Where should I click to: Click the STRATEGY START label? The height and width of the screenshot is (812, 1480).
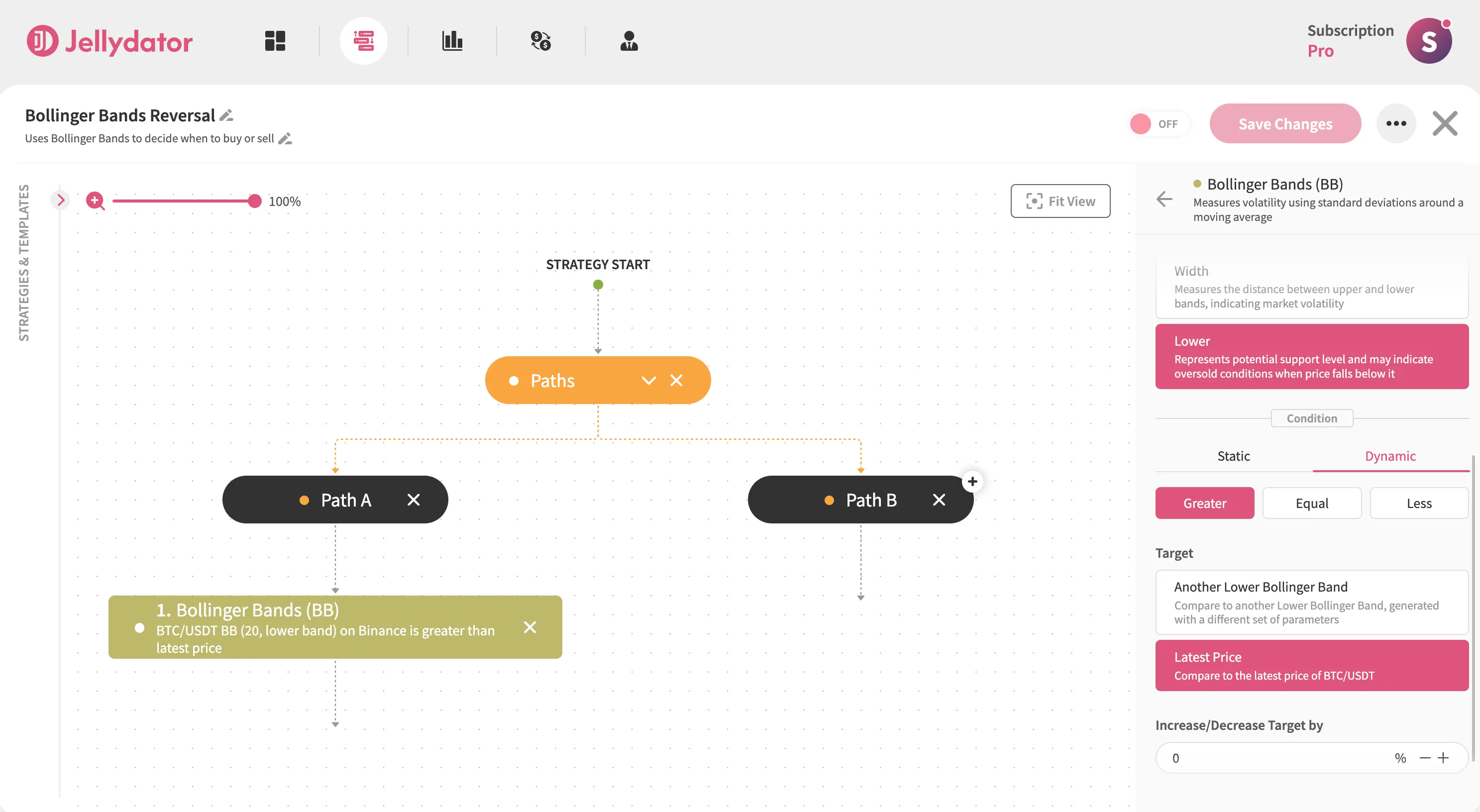click(598, 264)
